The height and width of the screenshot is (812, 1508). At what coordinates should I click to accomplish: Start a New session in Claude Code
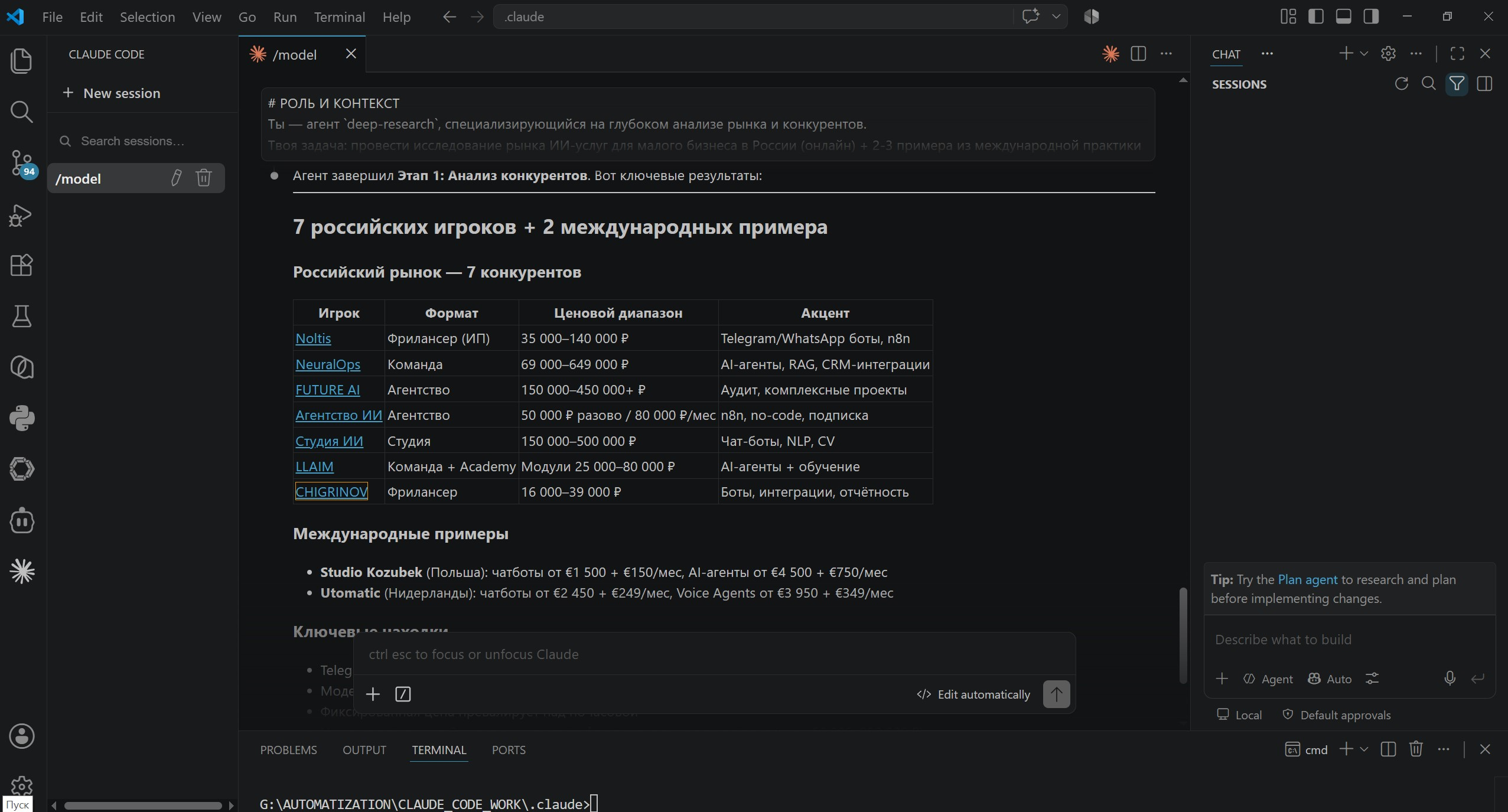coord(112,93)
